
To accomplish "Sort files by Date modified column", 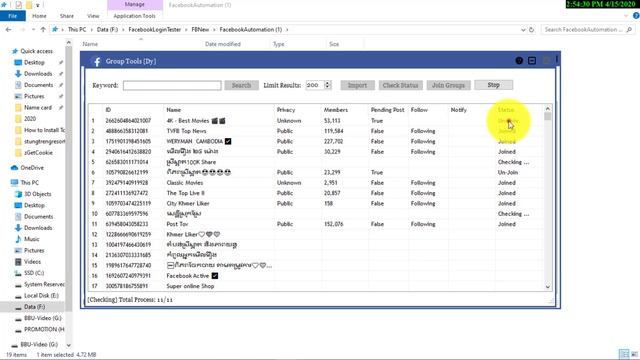I will pyautogui.click(x=223, y=44).
